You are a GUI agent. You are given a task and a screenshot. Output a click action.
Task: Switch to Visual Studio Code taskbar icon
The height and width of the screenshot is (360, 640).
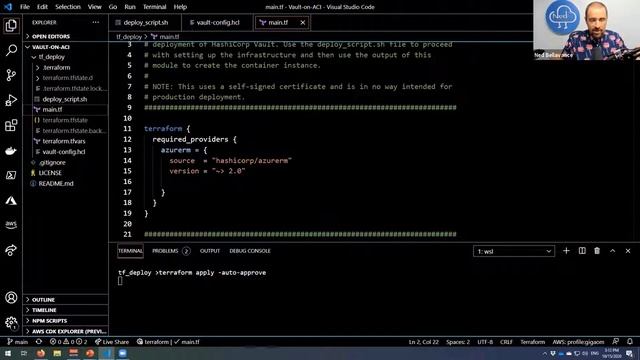point(106,353)
